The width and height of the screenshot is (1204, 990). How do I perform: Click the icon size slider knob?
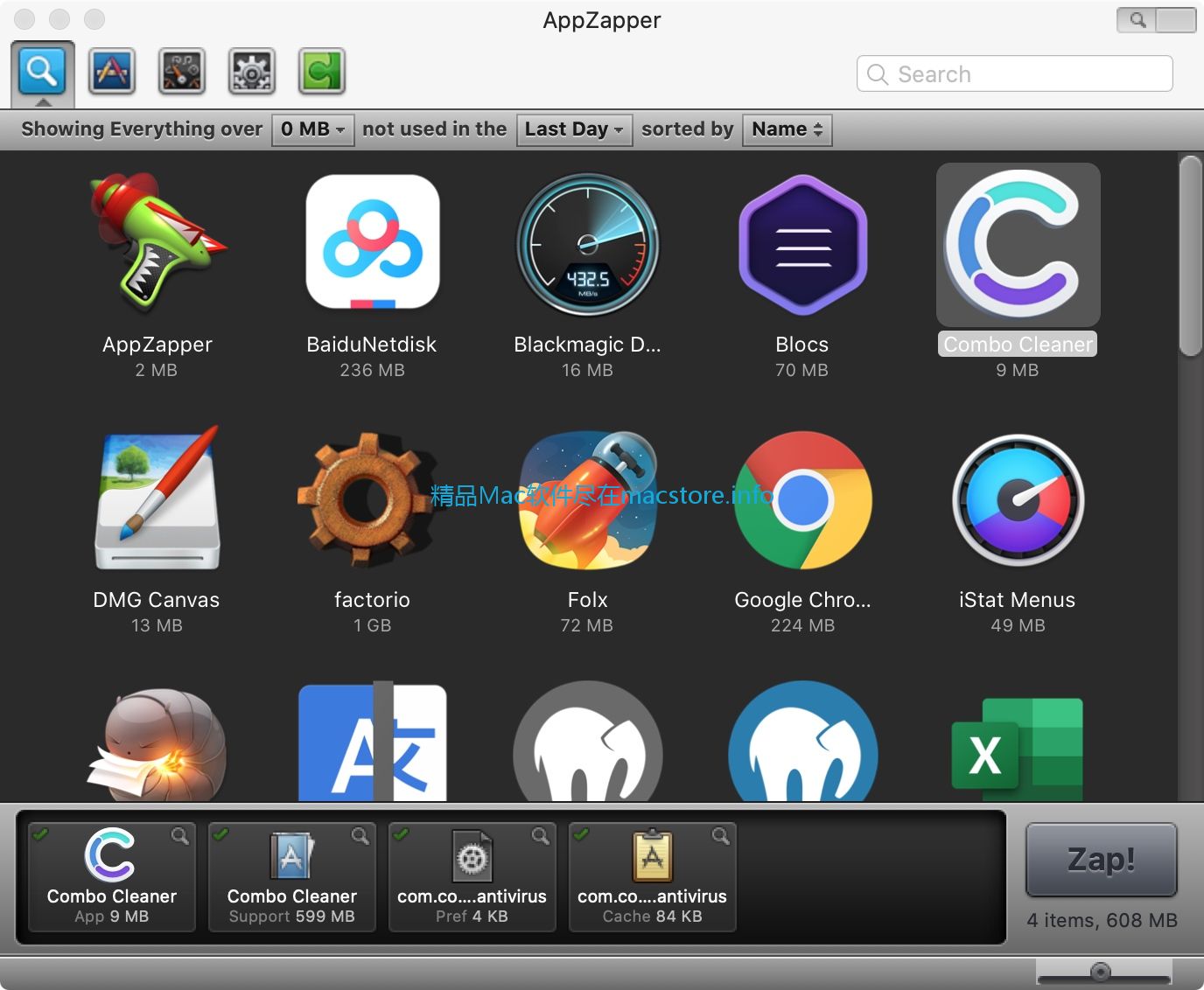click(1101, 972)
